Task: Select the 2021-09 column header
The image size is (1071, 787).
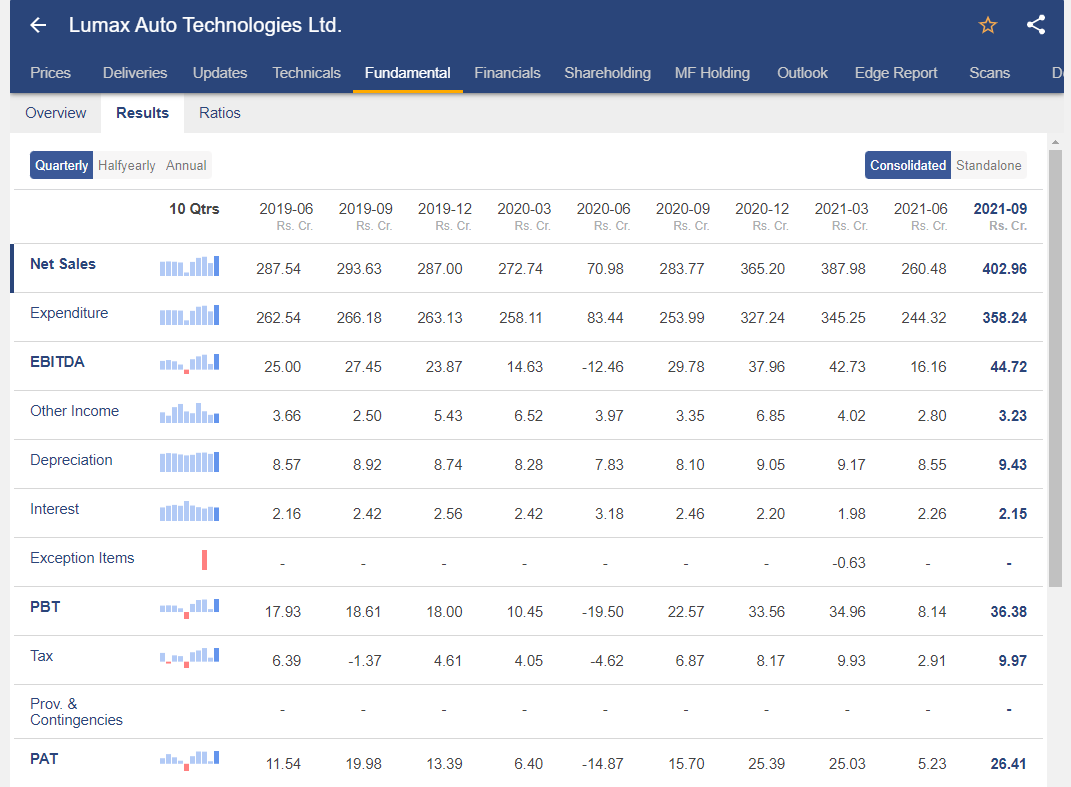Action: coord(1001,216)
